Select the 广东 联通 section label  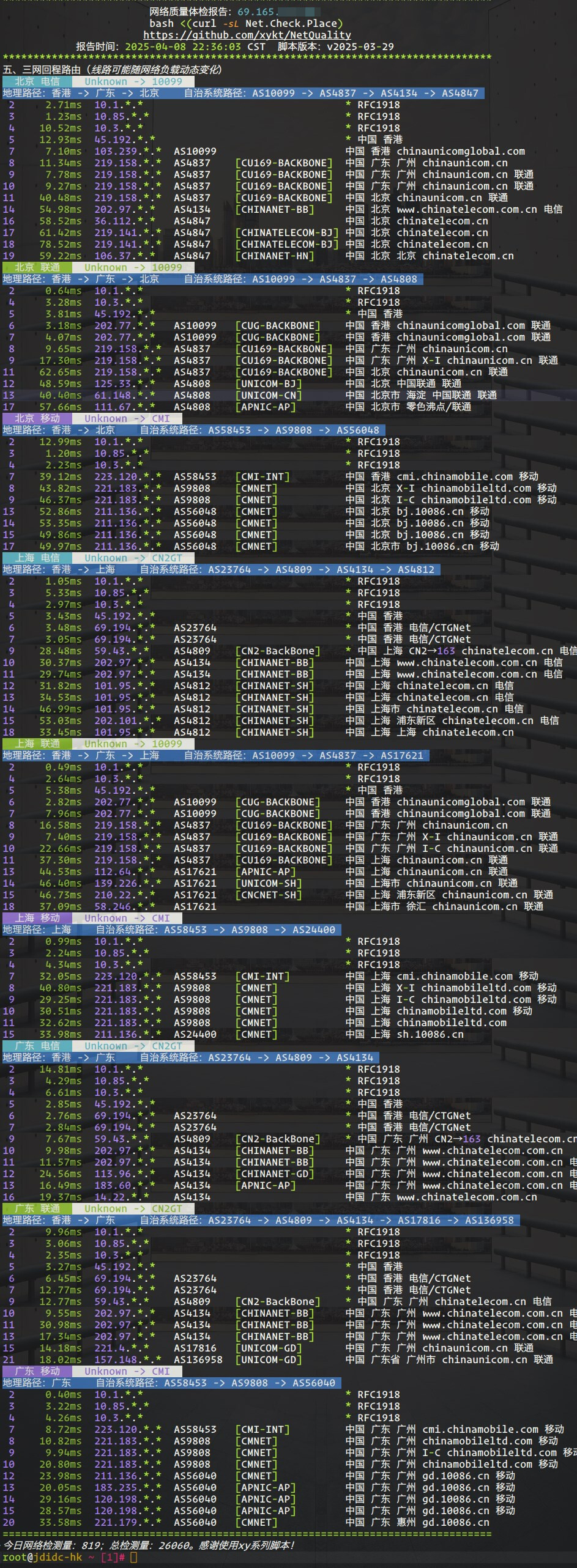click(x=37, y=1208)
